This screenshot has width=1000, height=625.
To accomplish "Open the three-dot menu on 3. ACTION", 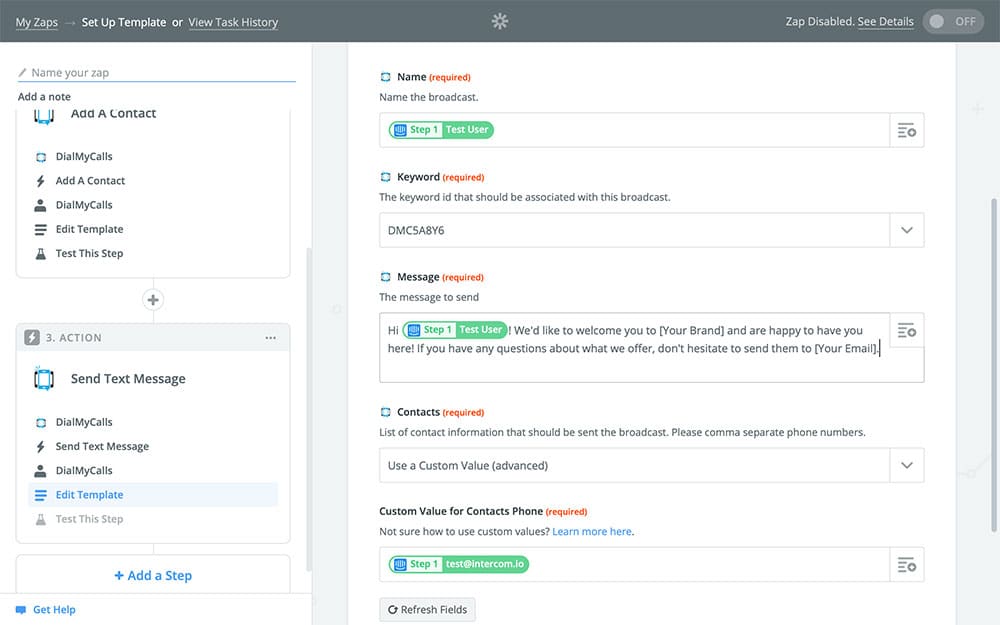I will coord(271,338).
